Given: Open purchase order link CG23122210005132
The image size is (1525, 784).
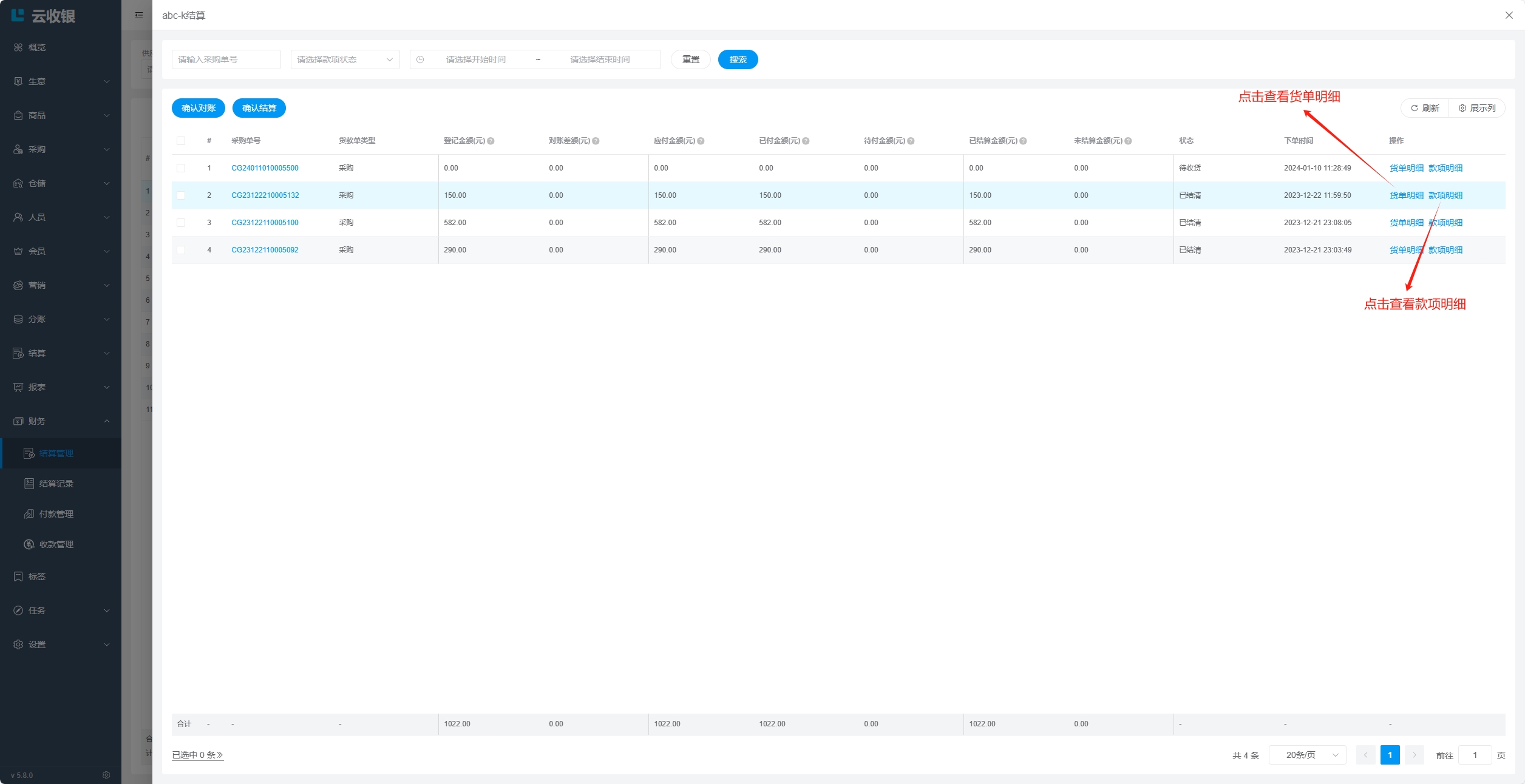Looking at the screenshot, I should [265, 195].
